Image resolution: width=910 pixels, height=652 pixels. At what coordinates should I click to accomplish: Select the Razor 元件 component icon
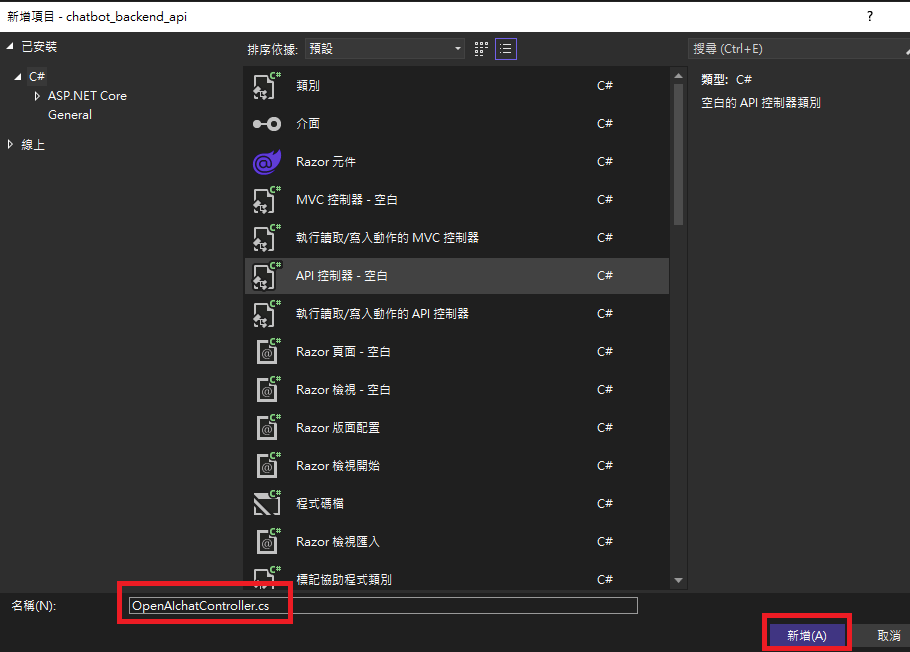point(266,162)
